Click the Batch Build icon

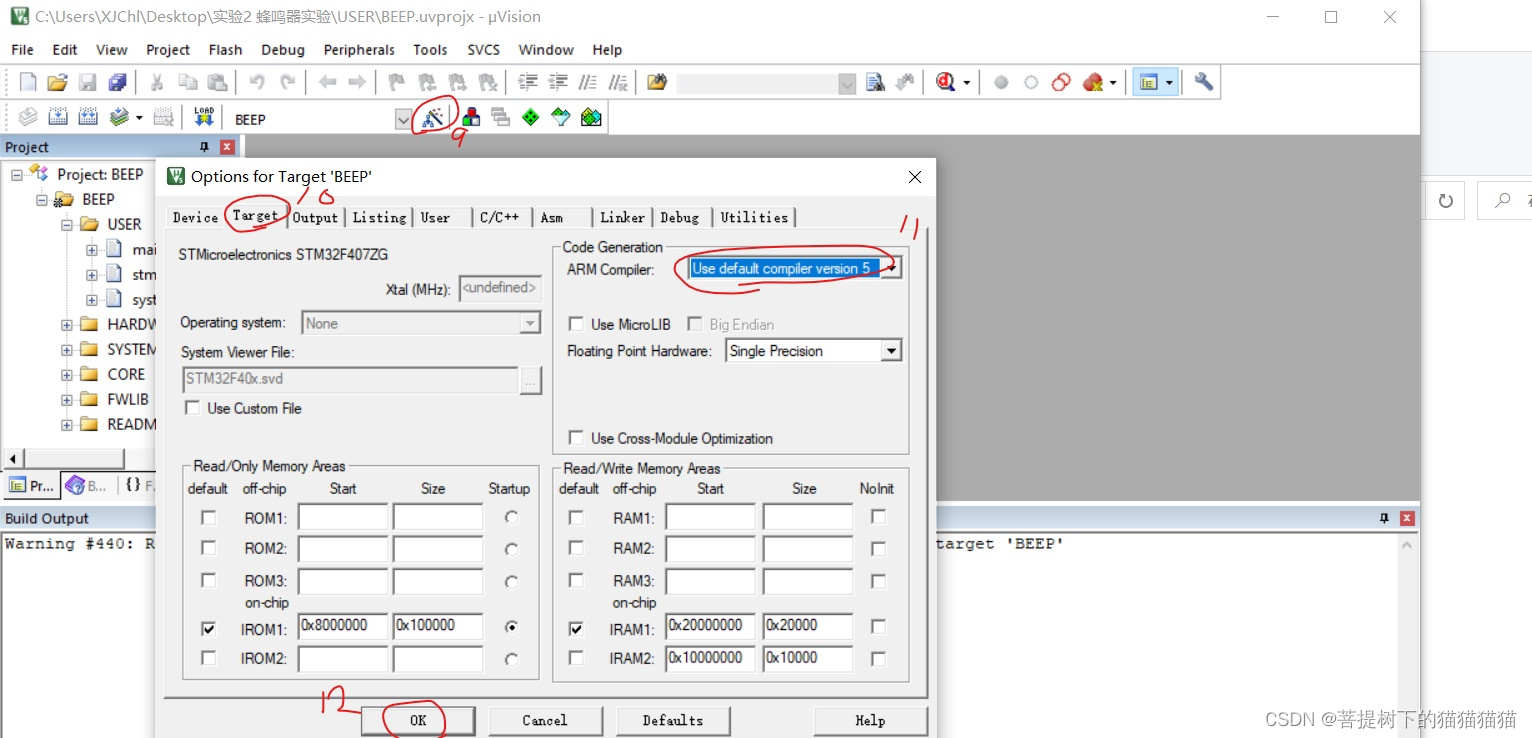tap(119, 117)
